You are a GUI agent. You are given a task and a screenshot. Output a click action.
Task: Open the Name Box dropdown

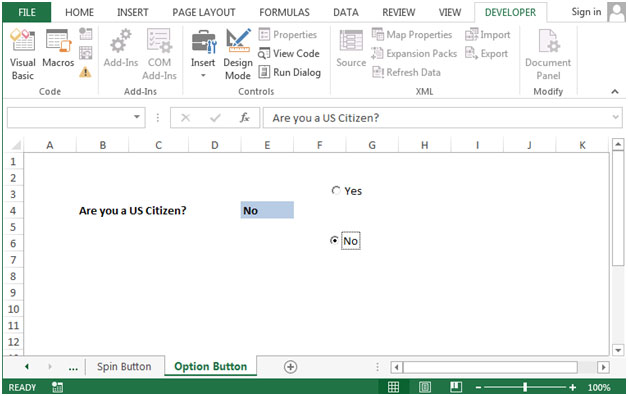coord(137,117)
